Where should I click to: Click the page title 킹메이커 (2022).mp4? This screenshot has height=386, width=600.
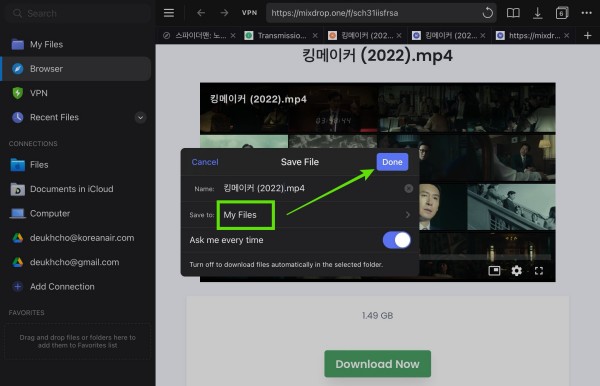coord(377,55)
